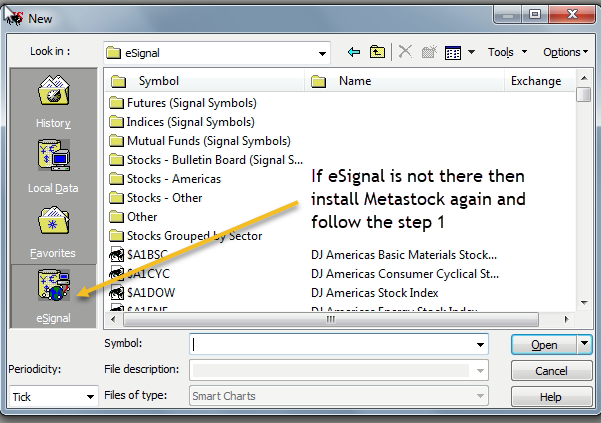
Task: Click the Open button
Action: tap(544, 345)
